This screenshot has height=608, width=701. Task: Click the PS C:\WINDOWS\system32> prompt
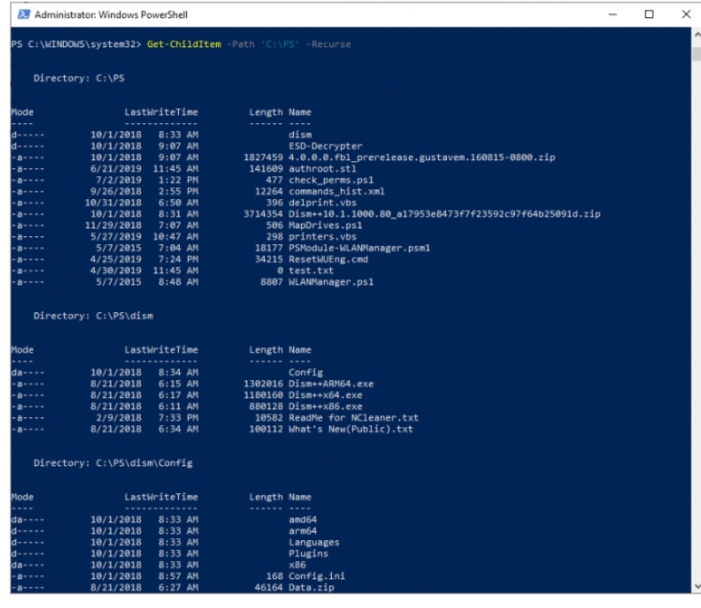pos(76,44)
